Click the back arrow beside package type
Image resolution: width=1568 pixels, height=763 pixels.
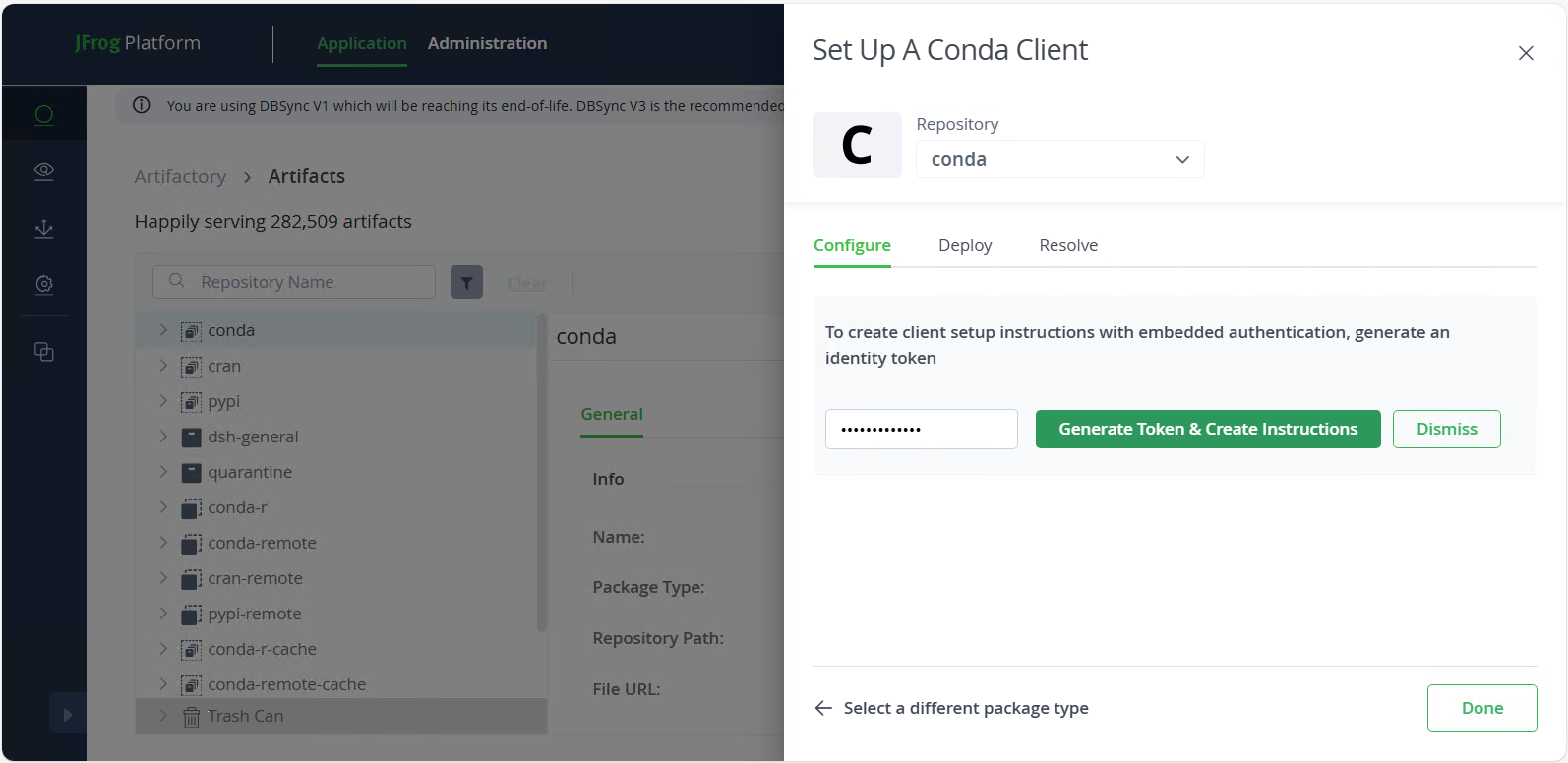coord(823,708)
